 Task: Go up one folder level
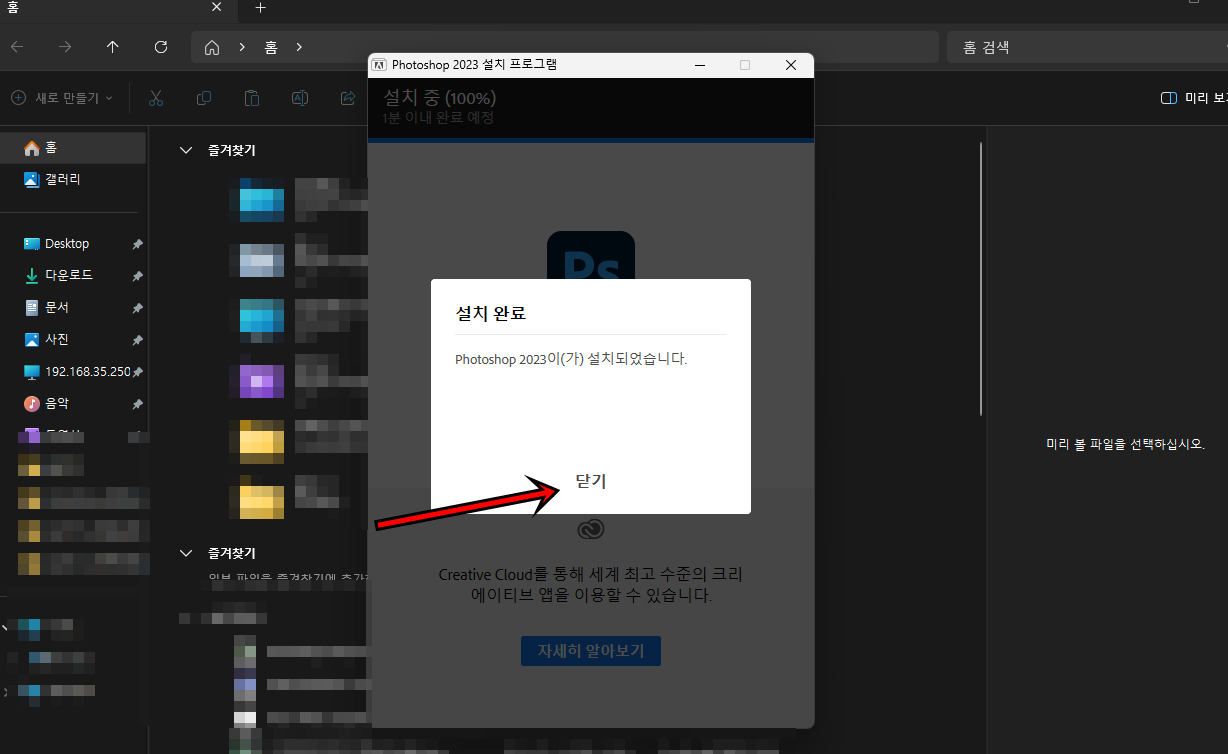click(x=112, y=47)
